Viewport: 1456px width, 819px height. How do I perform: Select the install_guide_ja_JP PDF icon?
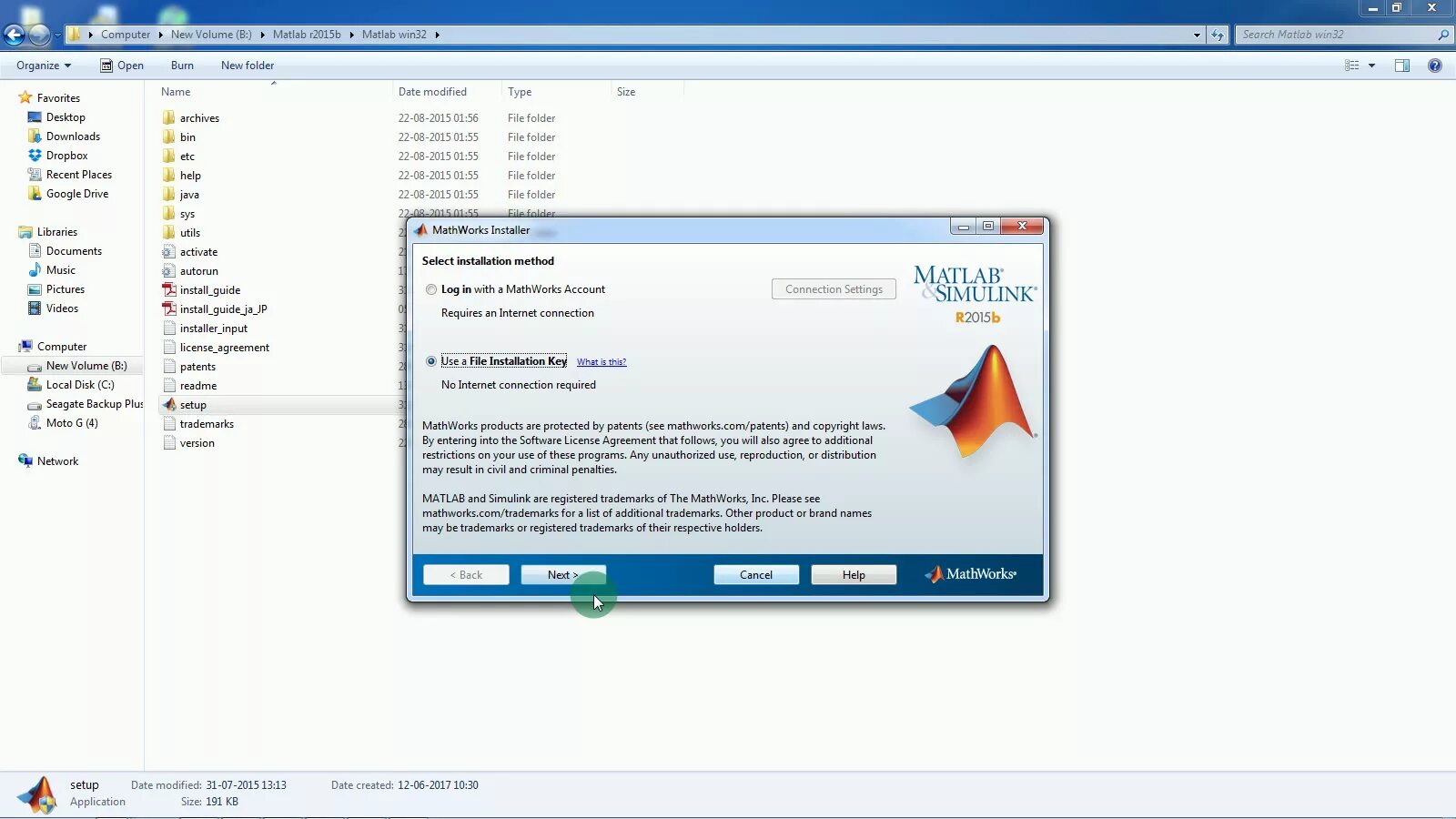169,309
